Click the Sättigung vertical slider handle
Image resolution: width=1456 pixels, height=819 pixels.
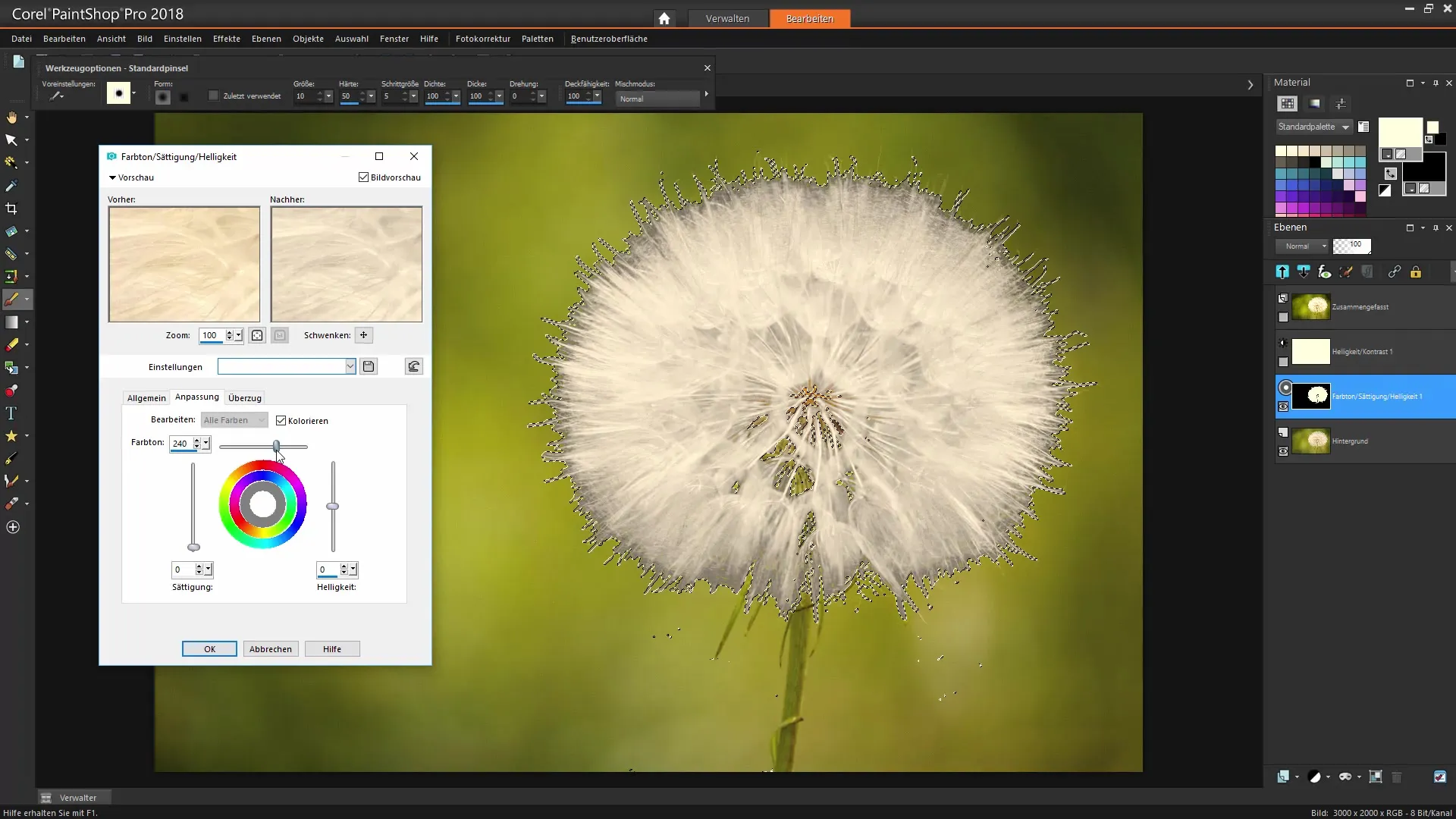pos(193,547)
